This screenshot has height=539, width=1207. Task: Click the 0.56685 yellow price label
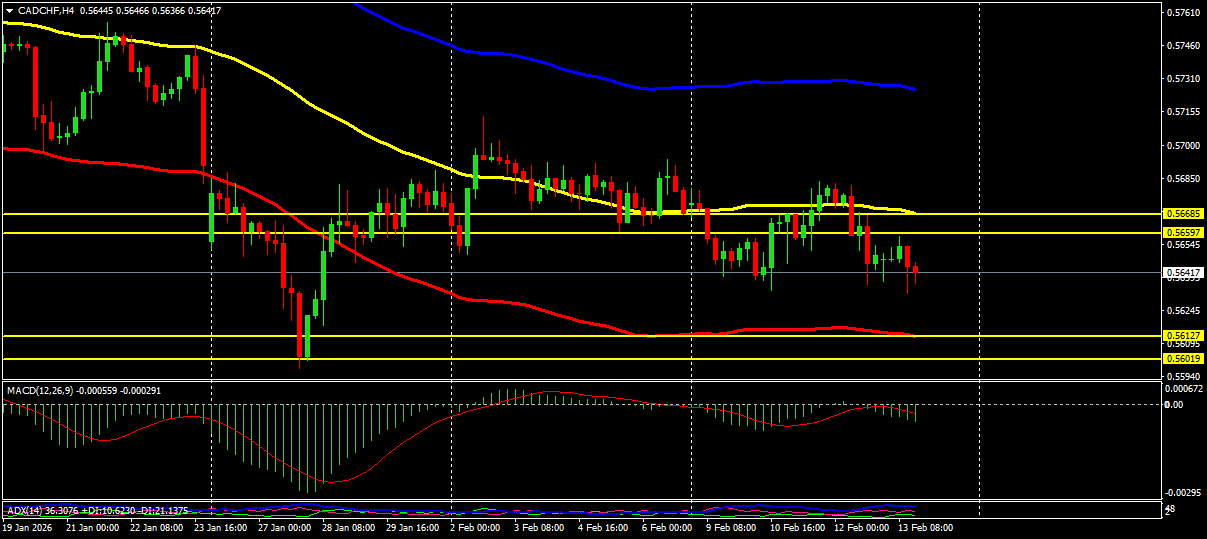[x=1183, y=214]
